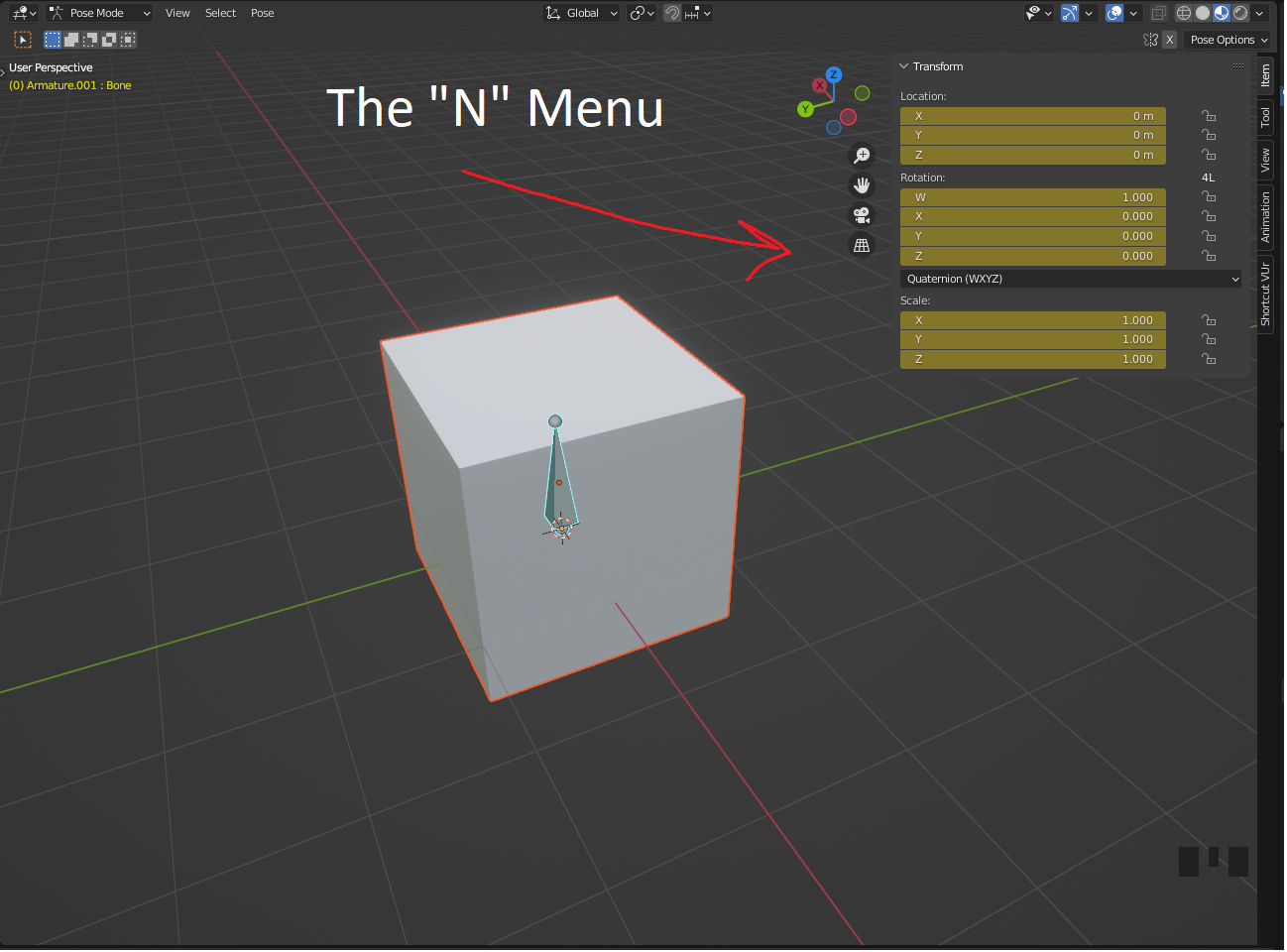Click the Pose Options button
Viewport: 1287px width, 952px height.
pos(1228,40)
